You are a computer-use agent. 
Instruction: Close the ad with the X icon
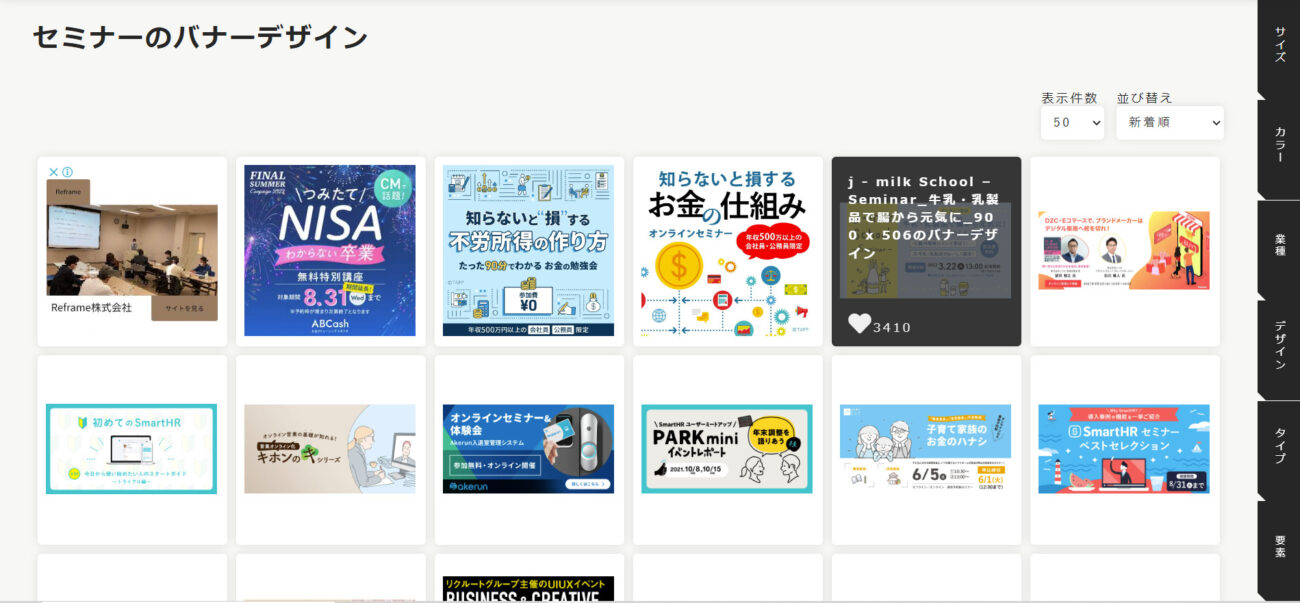[x=54, y=172]
